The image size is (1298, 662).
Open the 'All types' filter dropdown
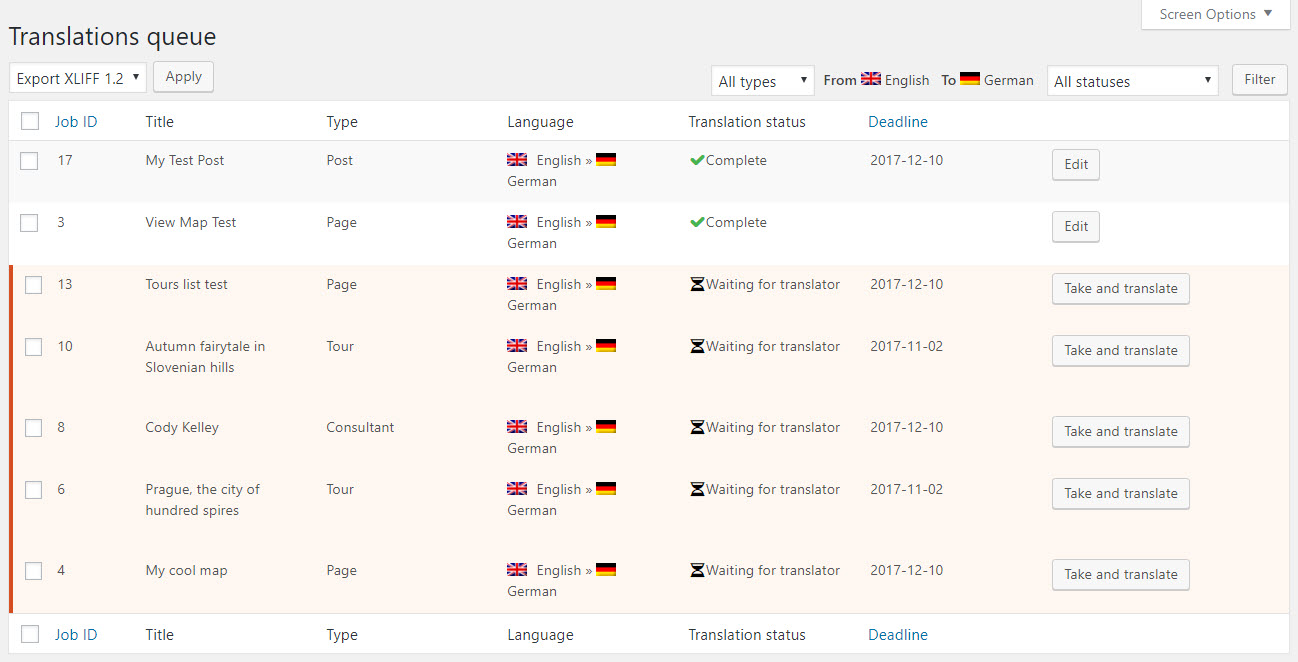click(762, 80)
